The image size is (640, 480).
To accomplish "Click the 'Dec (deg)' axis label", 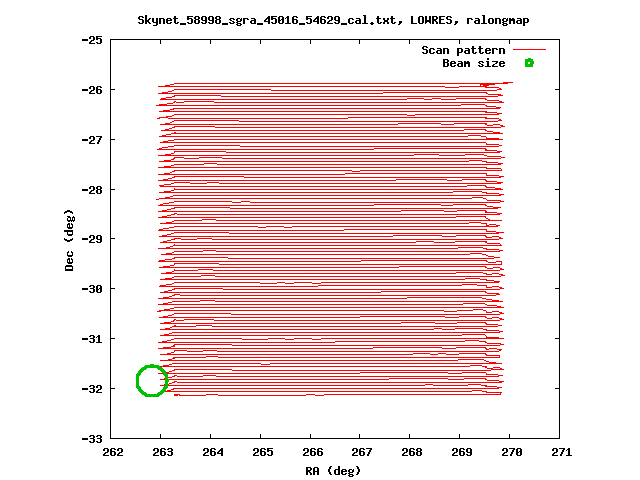I will coord(69,240).
